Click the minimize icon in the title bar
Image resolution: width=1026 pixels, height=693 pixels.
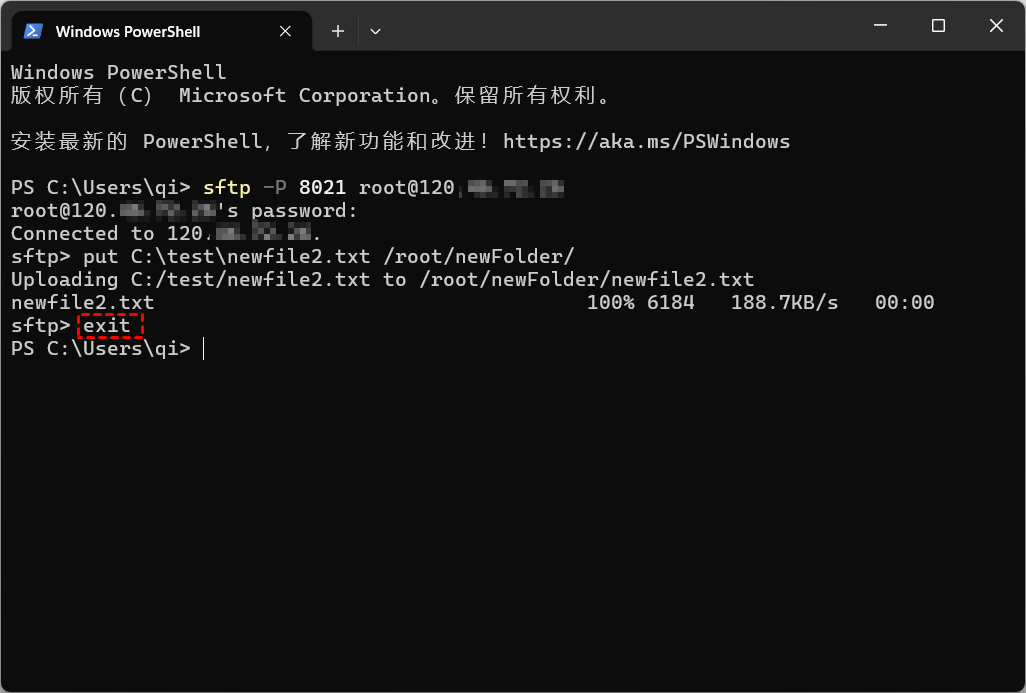pos(880,26)
